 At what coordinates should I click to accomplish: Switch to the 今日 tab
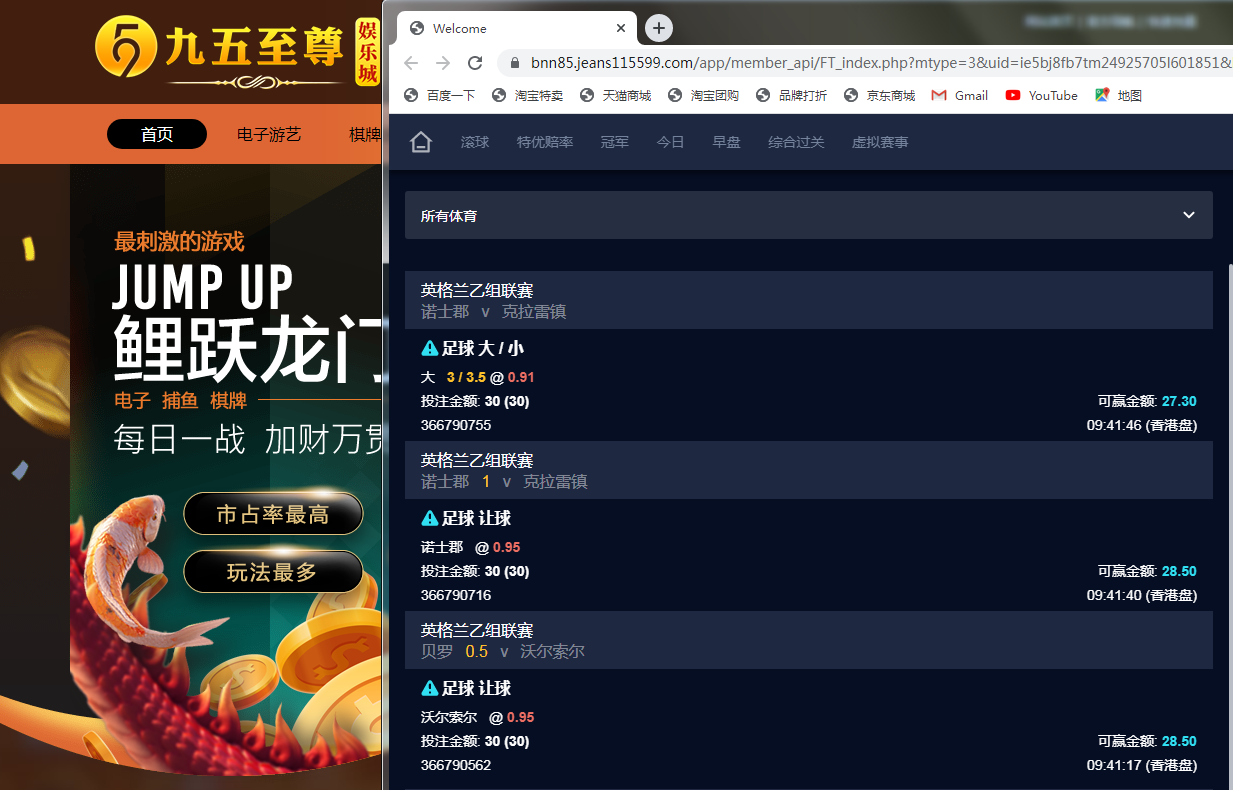671,142
